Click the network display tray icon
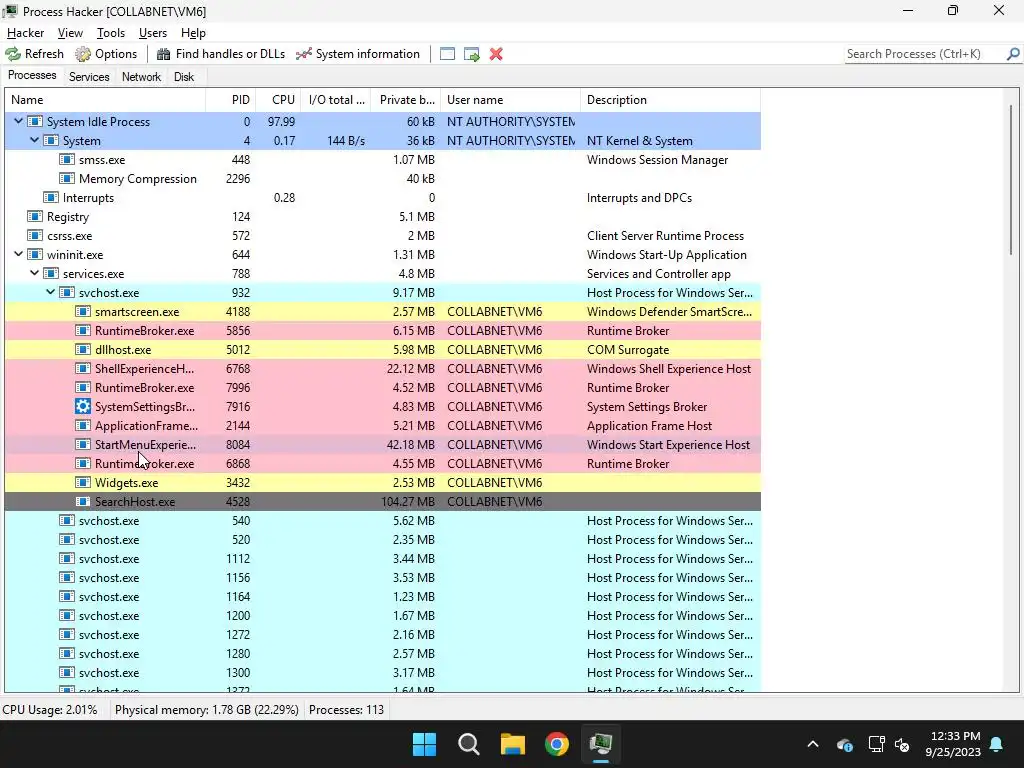 [x=876, y=744]
